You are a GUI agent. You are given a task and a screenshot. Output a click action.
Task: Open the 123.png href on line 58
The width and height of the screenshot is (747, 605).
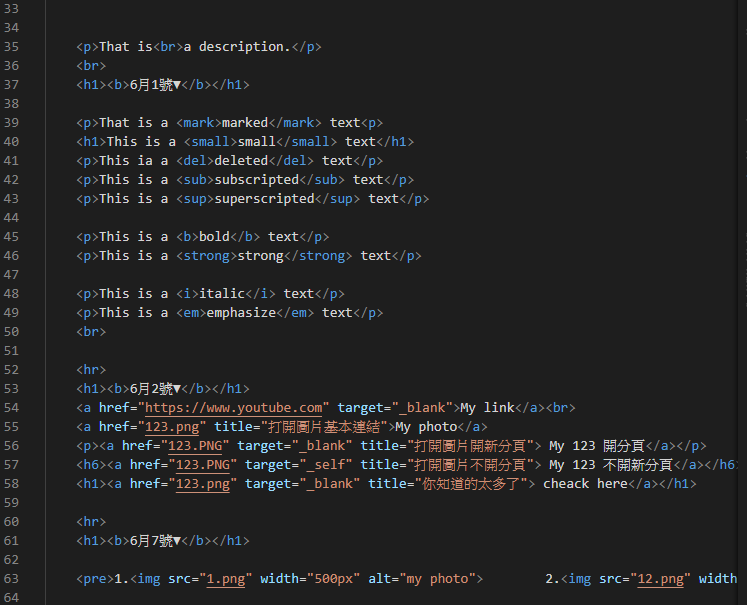point(202,484)
